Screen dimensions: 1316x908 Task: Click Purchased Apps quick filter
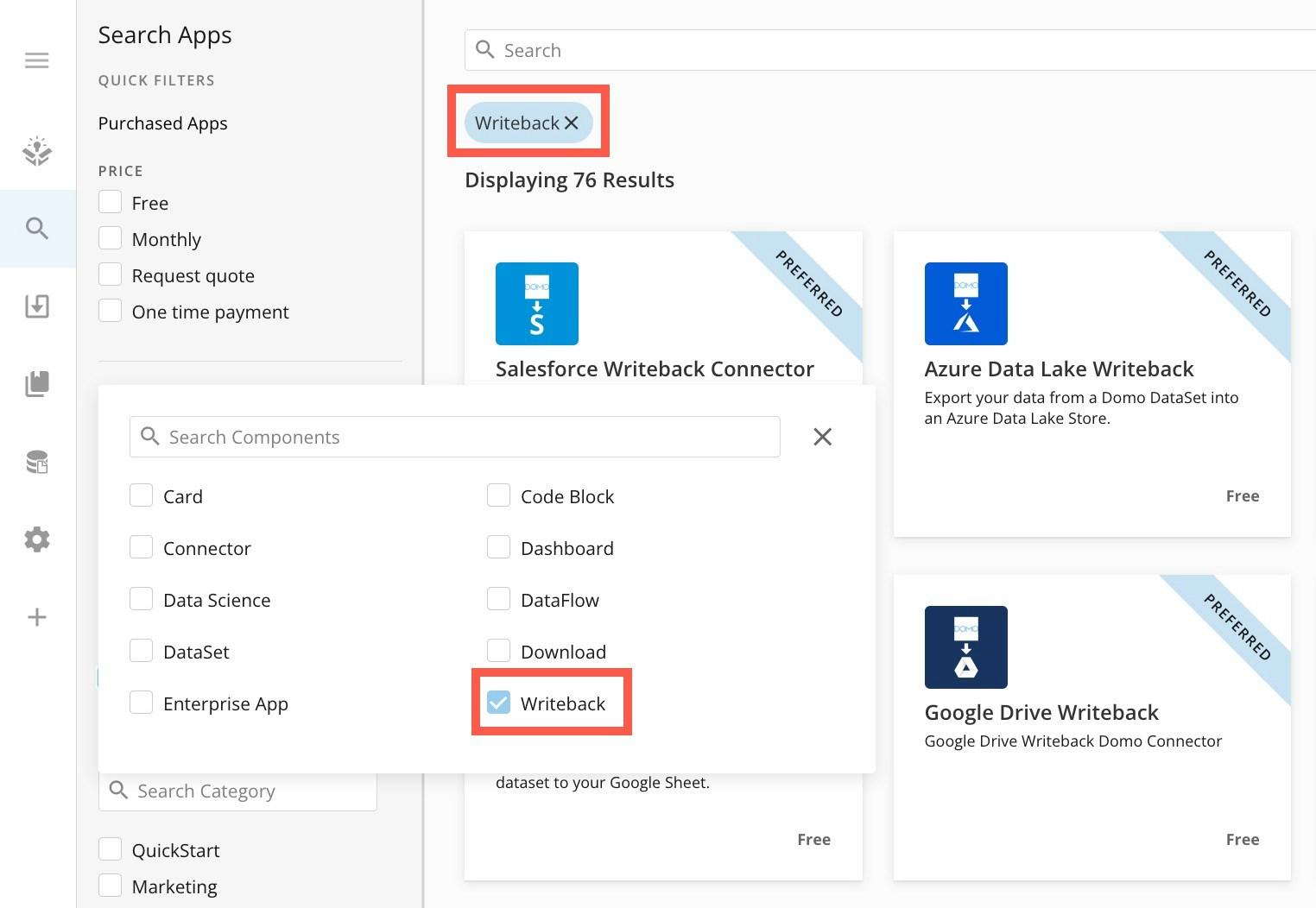click(x=162, y=123)
